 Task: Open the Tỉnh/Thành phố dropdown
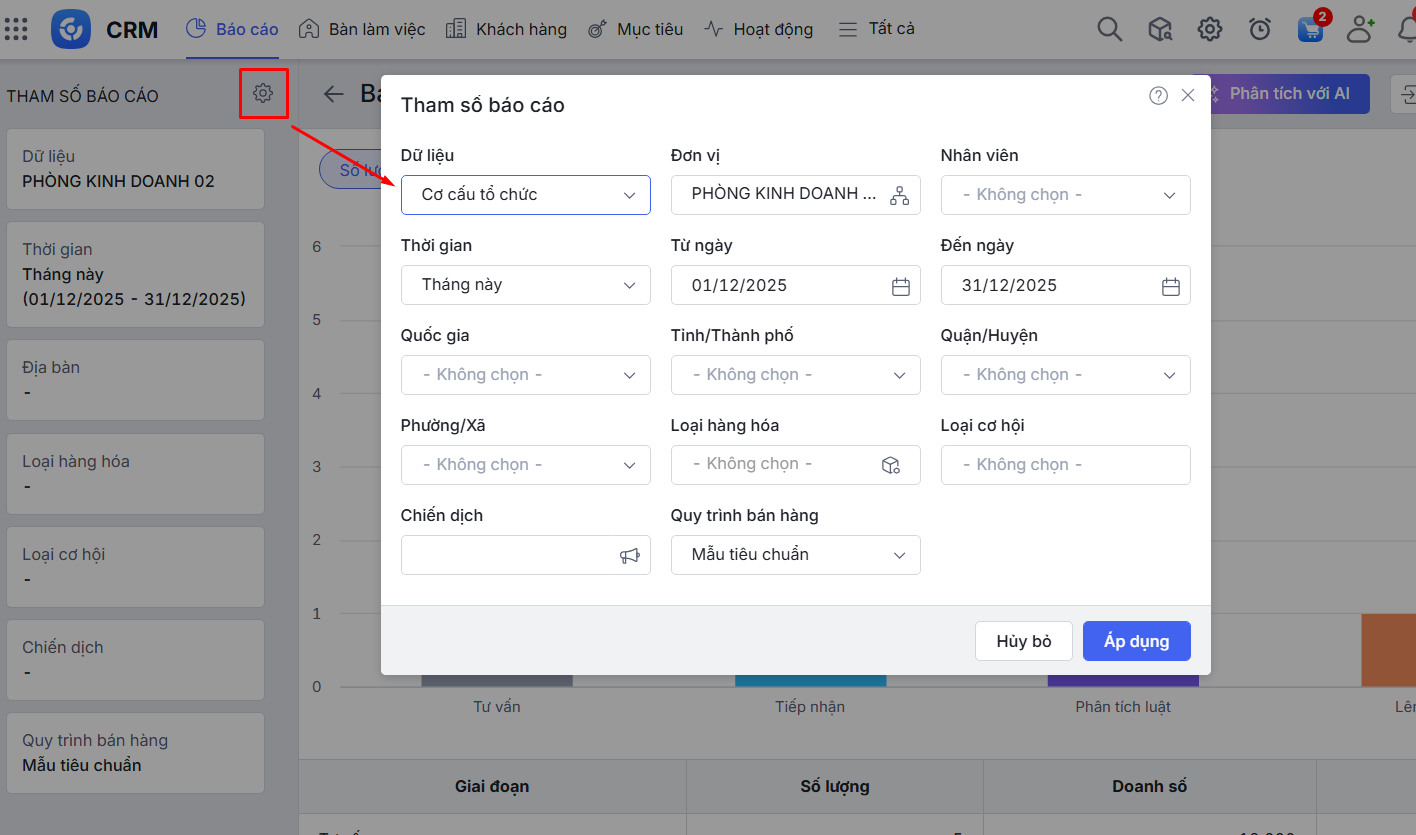pyautogui.click(x=795, y=375)
